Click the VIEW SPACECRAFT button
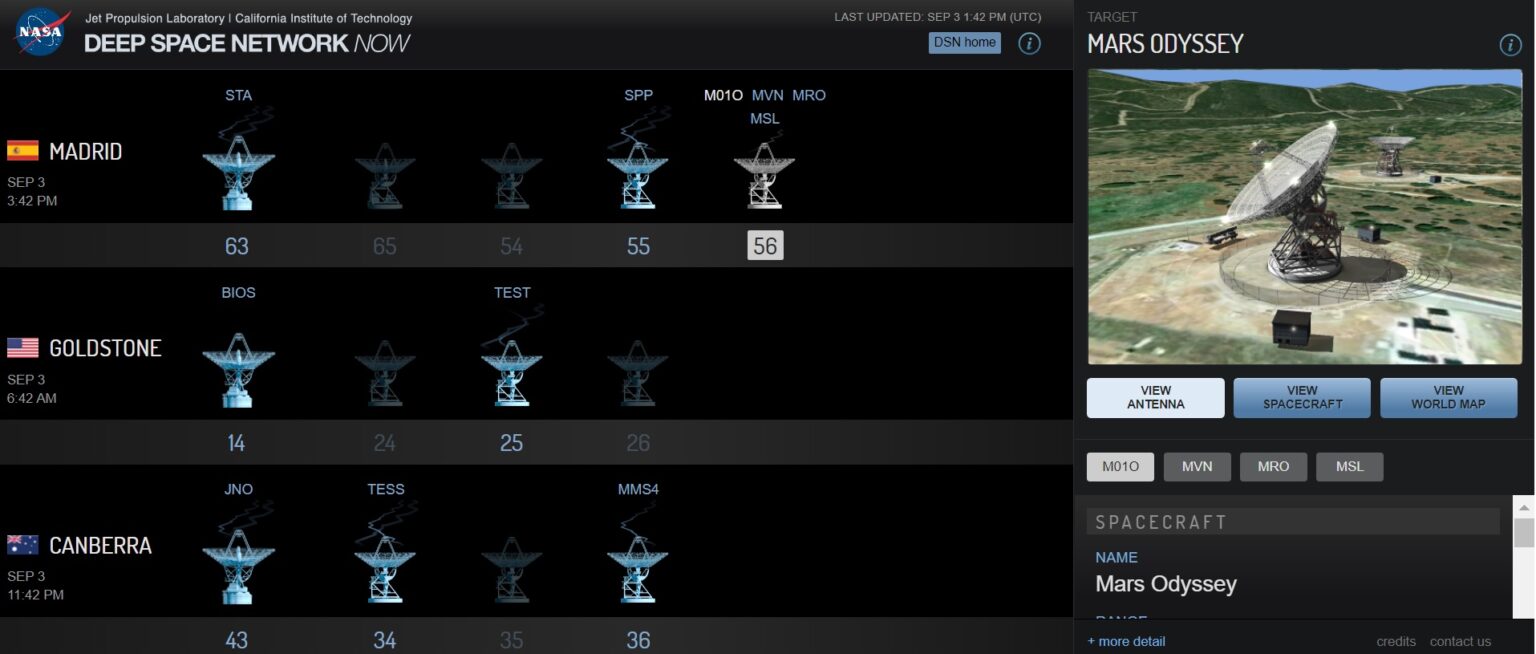This screenshot has height=654, width=1536. [1301, 397]
